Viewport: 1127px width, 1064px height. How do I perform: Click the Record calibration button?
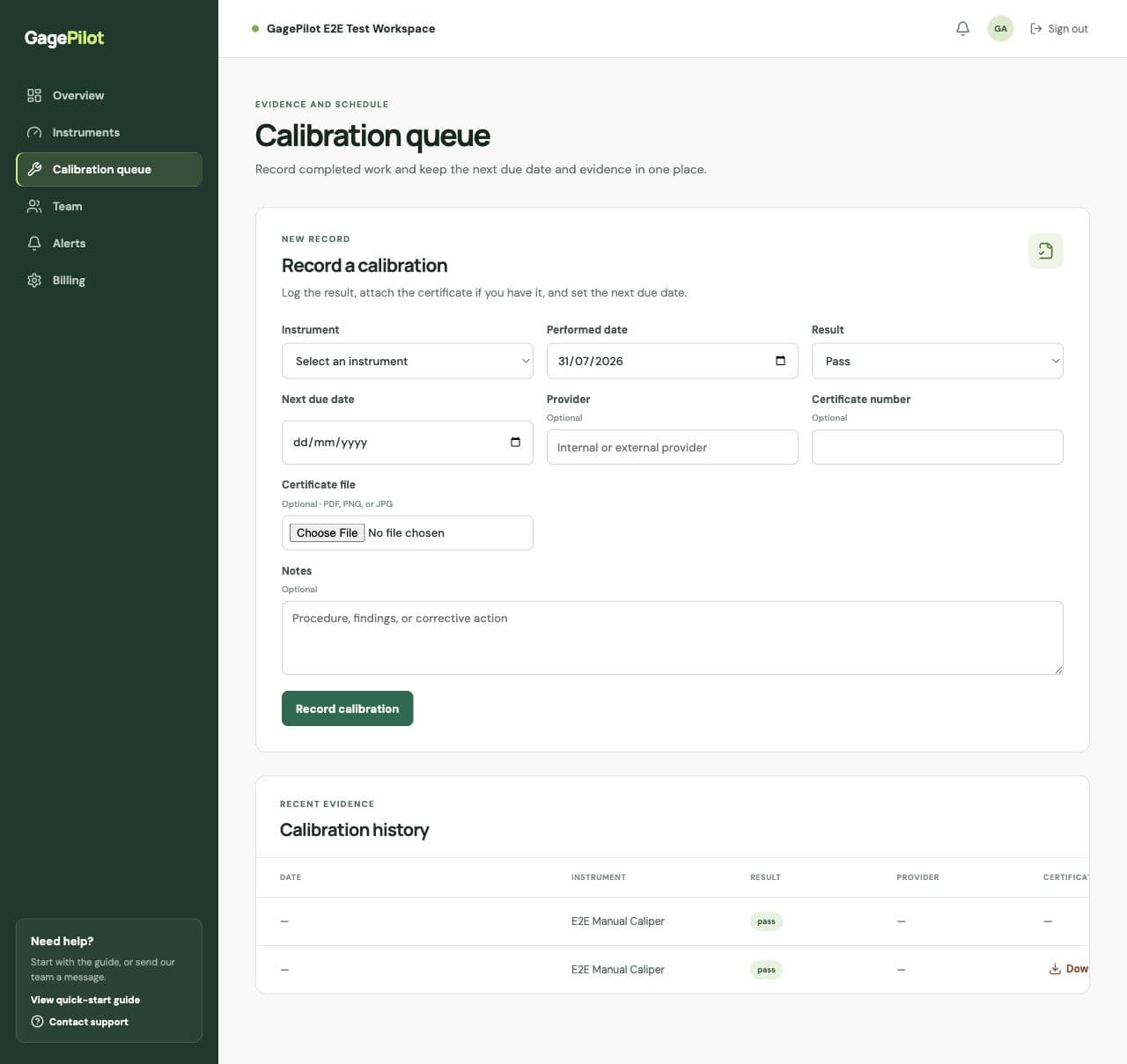(347, 708)
